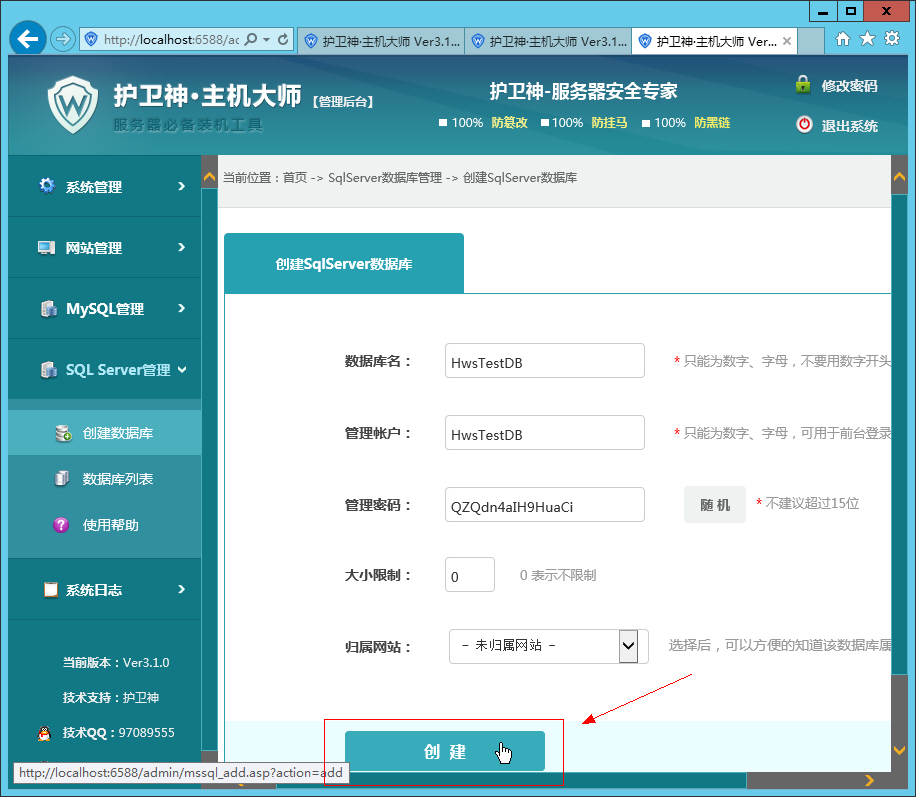Click the 随机 password generator button
Screen dimensions: 916x797
[x=715, y=504]
